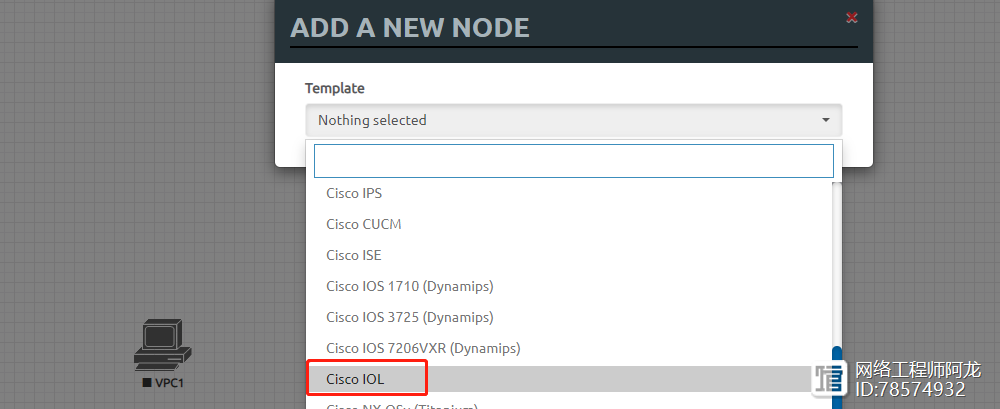
Task: Click the Template field label
Action: (x=334, y=88)
